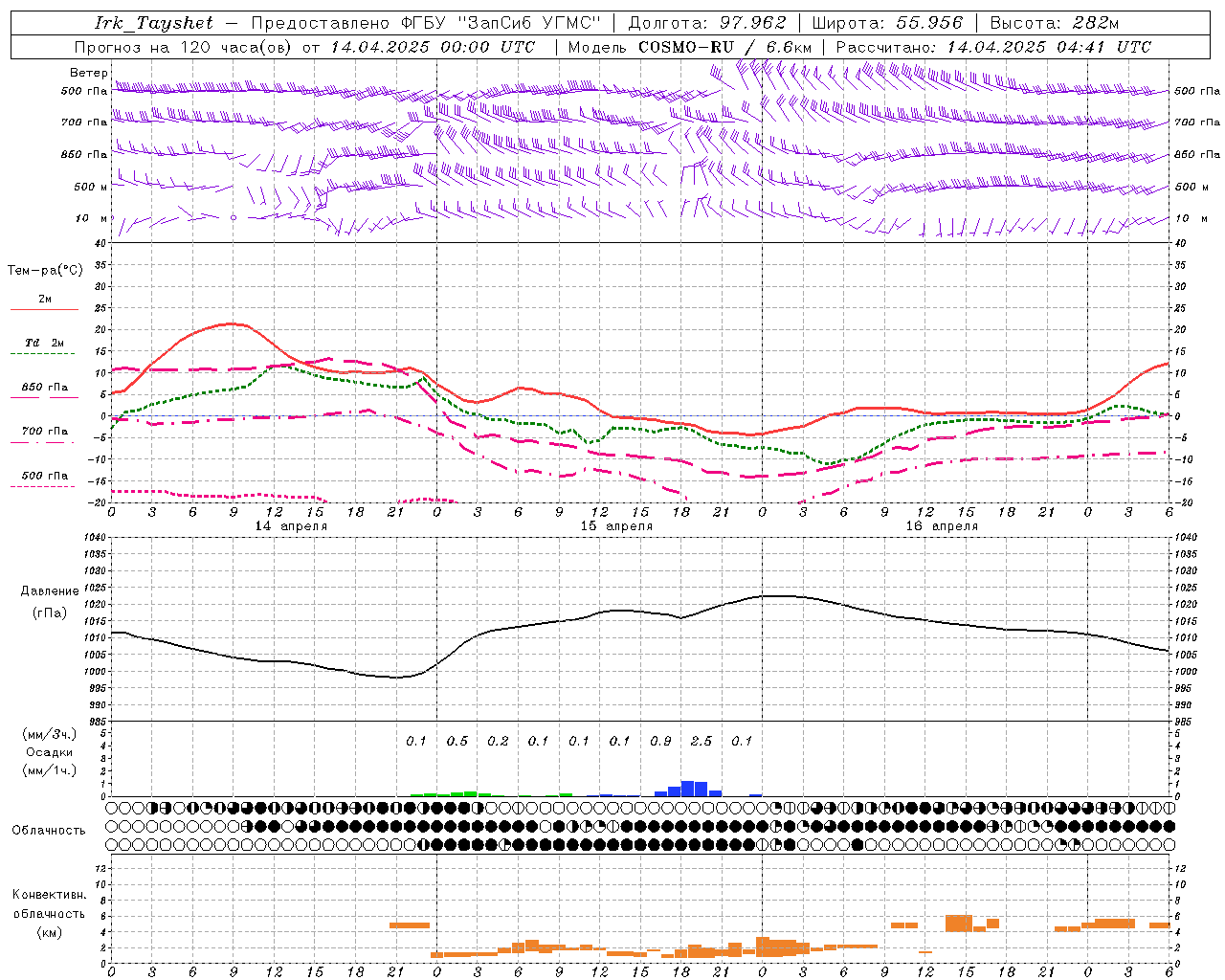Select the (мм/1ч.) precipitation unit label

[49, 770]
